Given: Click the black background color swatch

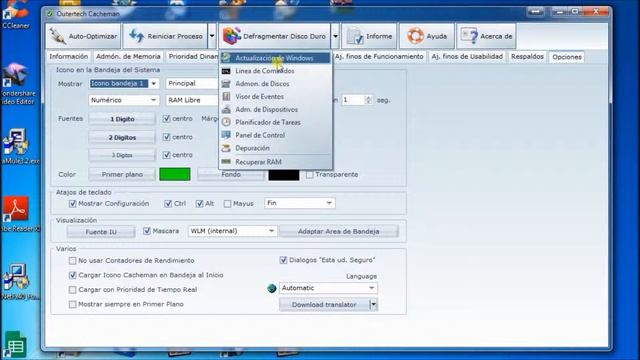Looking at the screenshot, I should coord(284,176).
